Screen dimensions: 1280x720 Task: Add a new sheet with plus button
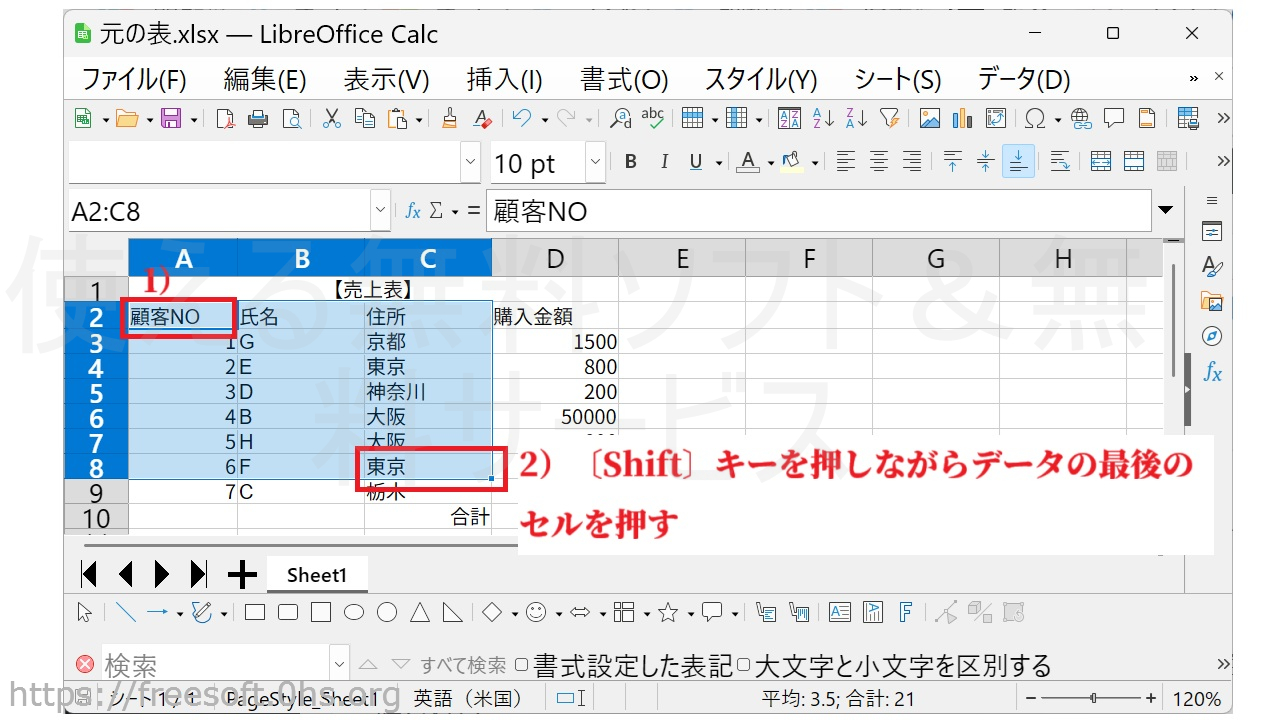pos(242,575)
